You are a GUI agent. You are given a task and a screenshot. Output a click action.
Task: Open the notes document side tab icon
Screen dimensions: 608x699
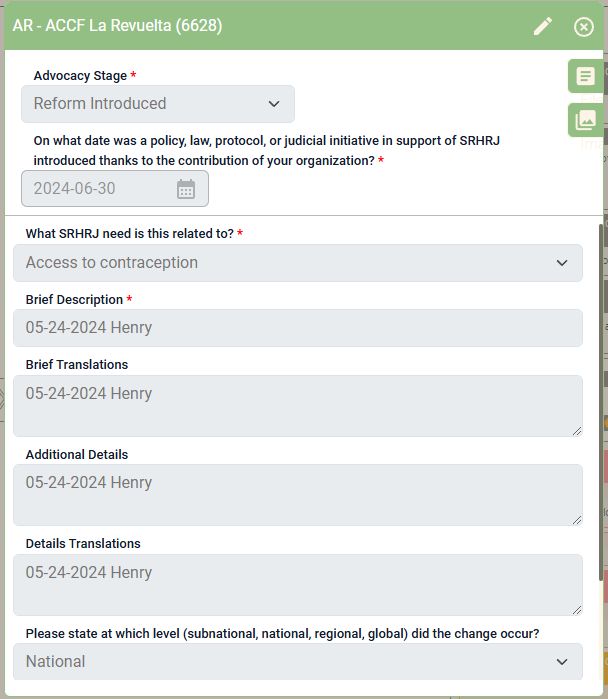[585, 76]
